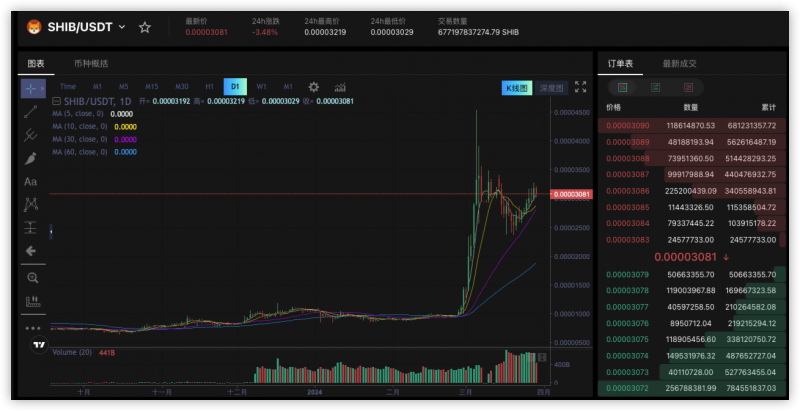Image resolution: width=800 pixels, height=411 pixels.
Task: Click the MA (10, close, 0) indicator label
Action: click(80, 126)
